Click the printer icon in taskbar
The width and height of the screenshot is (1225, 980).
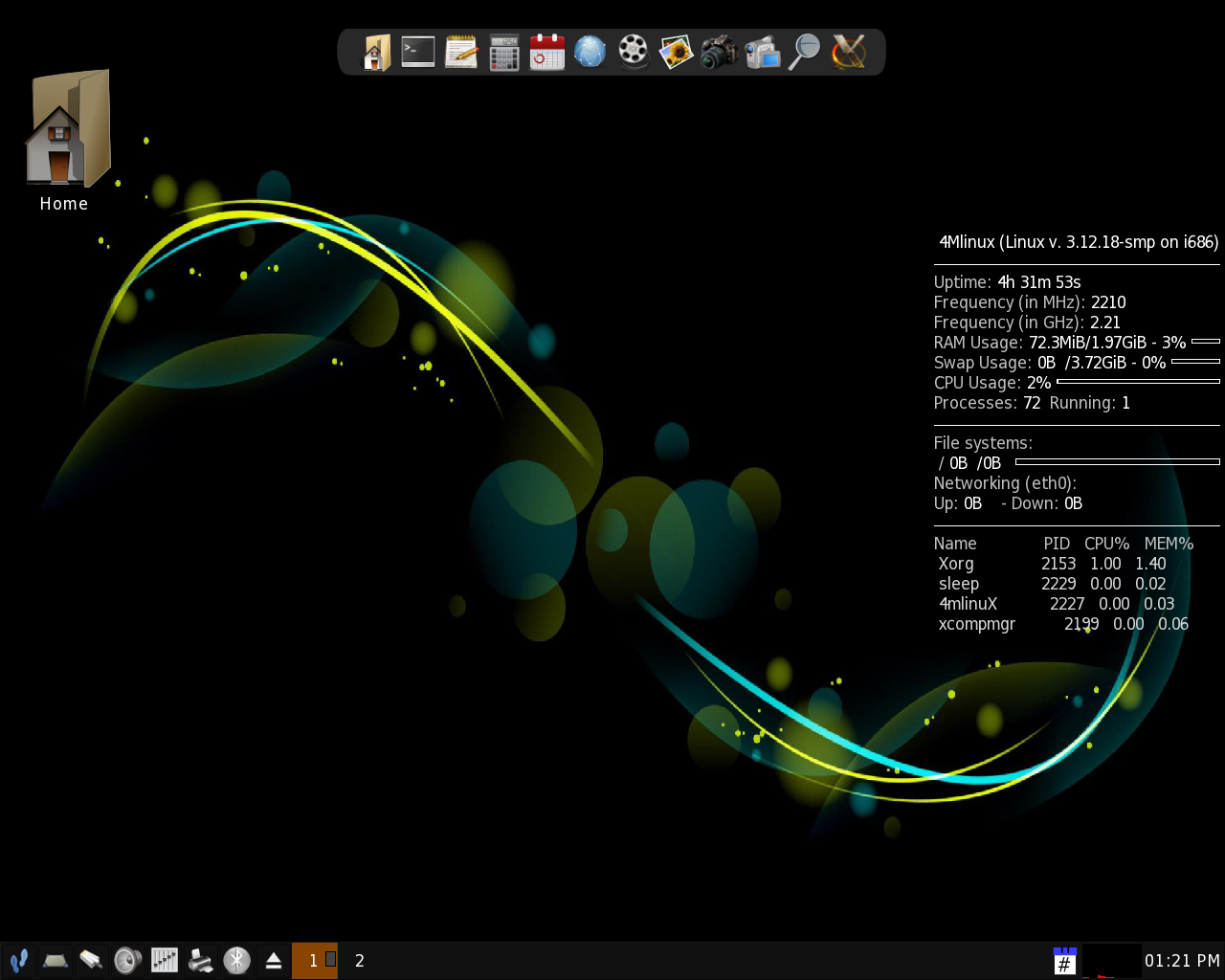(201, 960)
